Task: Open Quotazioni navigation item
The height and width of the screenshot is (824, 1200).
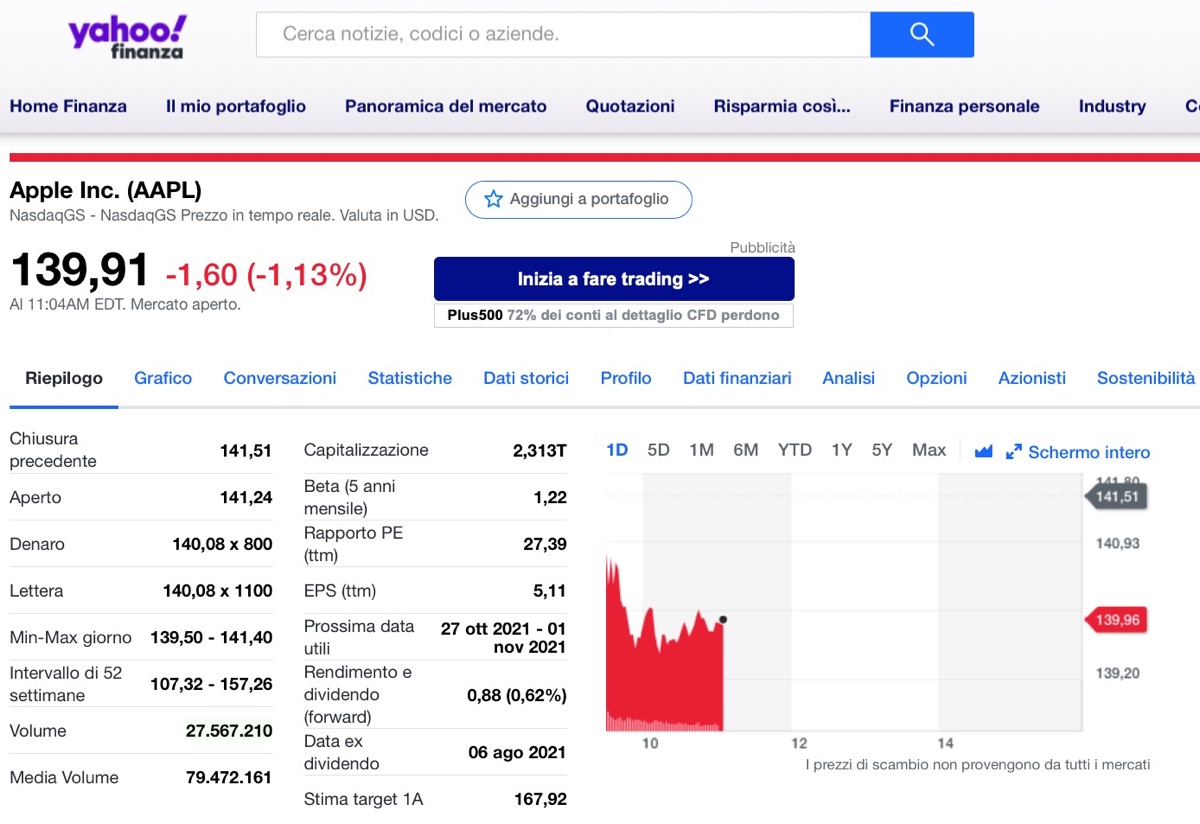Action: 630,106
